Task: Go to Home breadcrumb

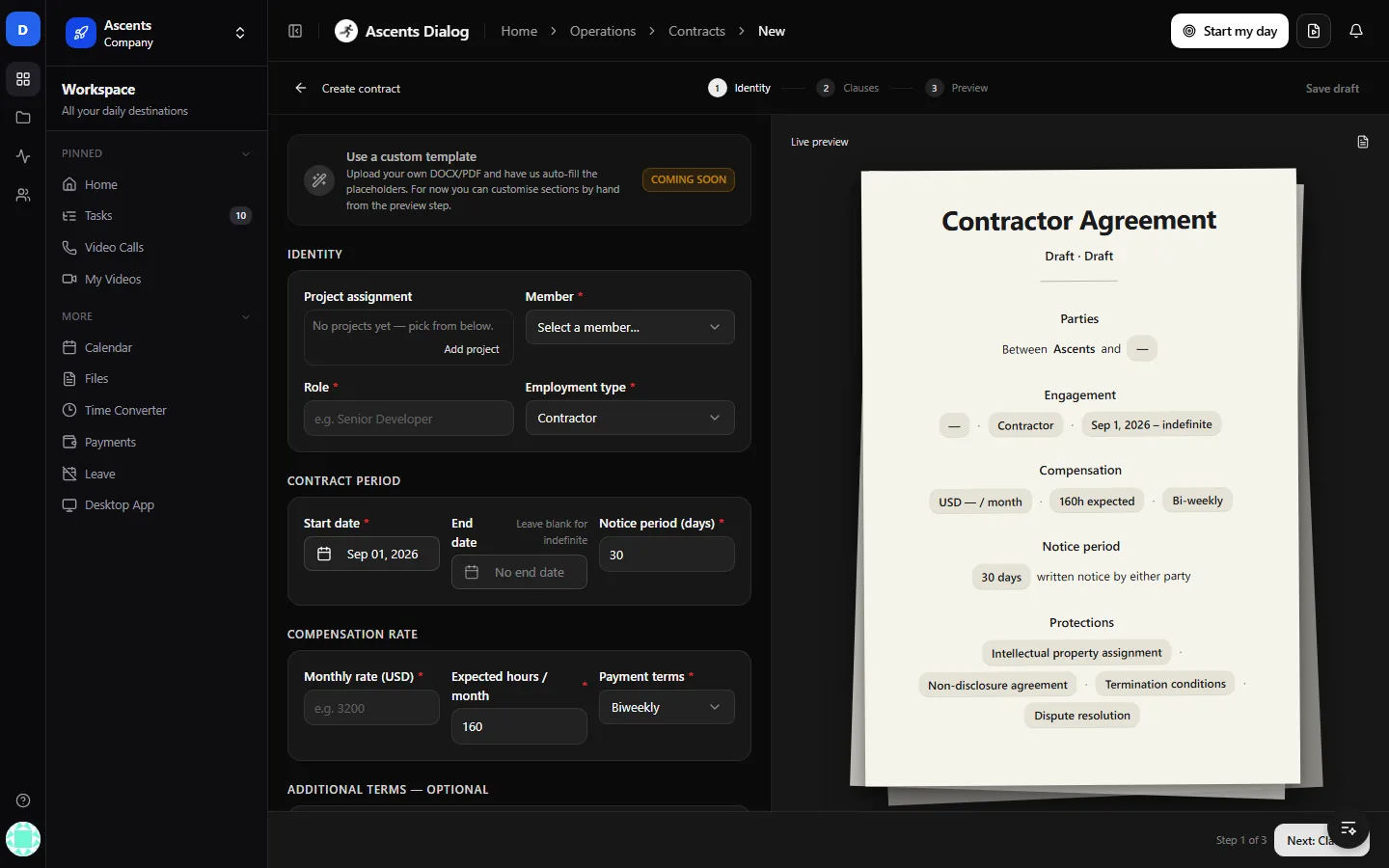Action: (x=519, y=31)
